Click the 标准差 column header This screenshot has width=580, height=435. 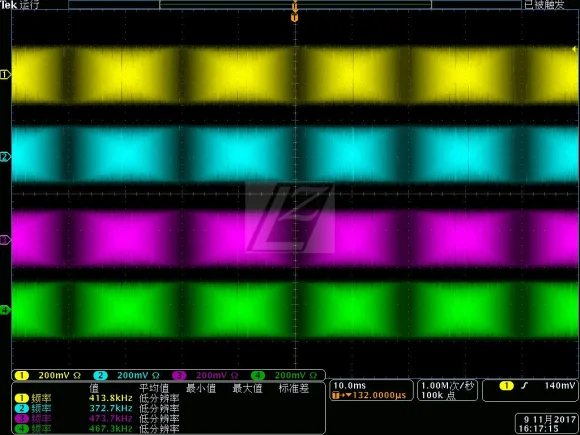pyautogui.click(x=294, y=388)
